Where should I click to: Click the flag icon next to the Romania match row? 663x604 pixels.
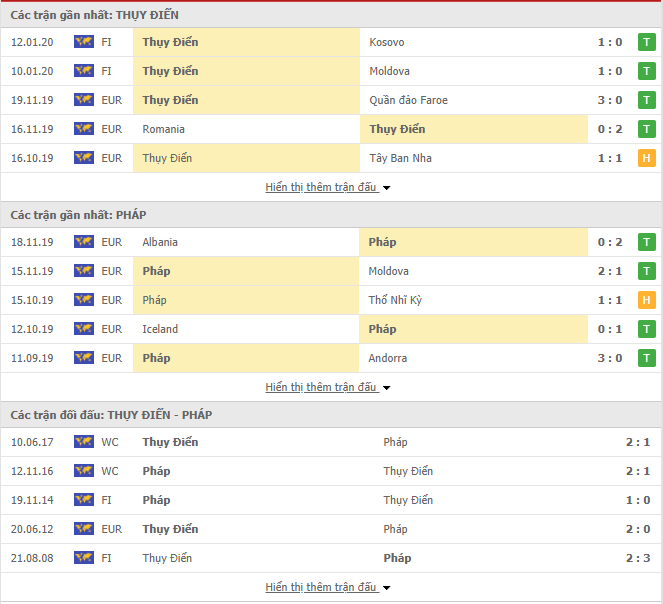(84, 129)
